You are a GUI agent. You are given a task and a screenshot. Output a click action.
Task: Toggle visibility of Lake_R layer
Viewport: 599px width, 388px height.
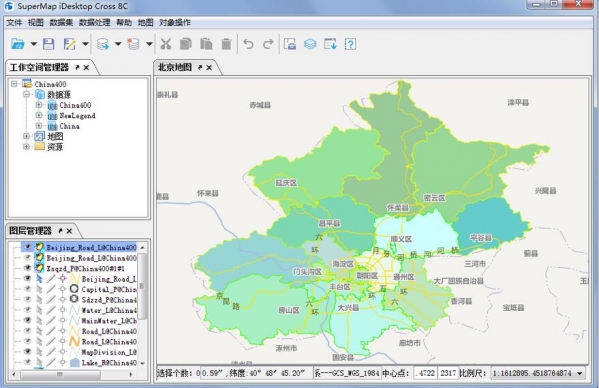(x=27, y=362)
